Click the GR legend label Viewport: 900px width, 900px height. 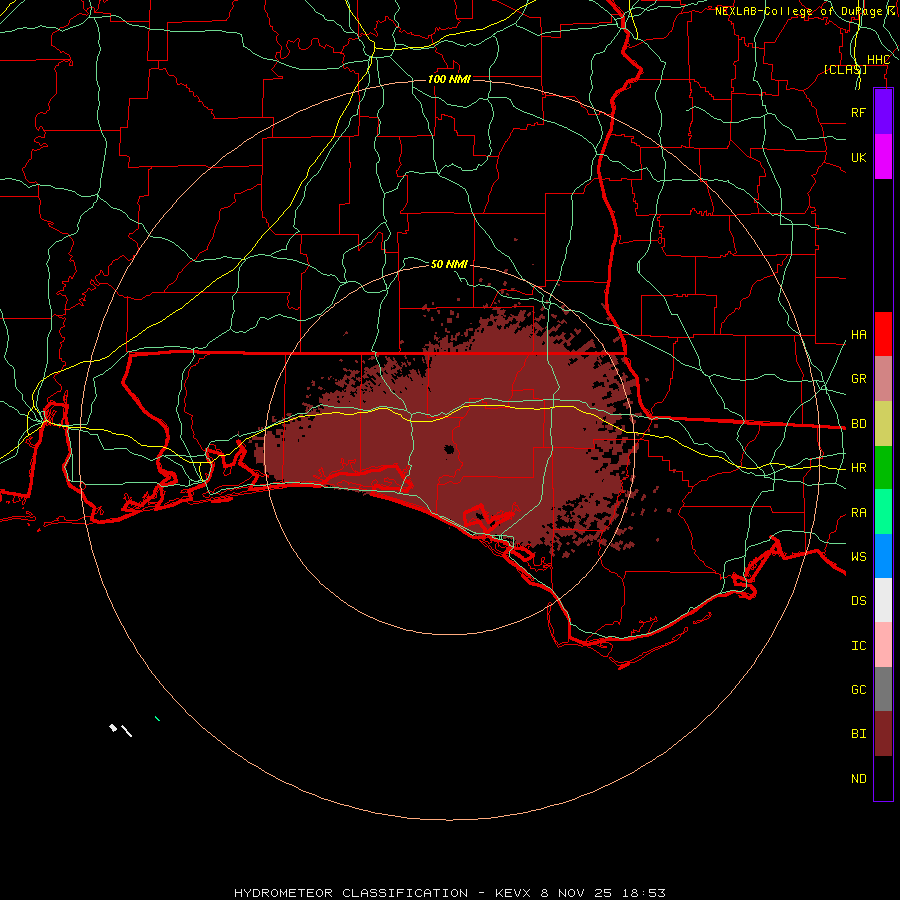point(859,379)
